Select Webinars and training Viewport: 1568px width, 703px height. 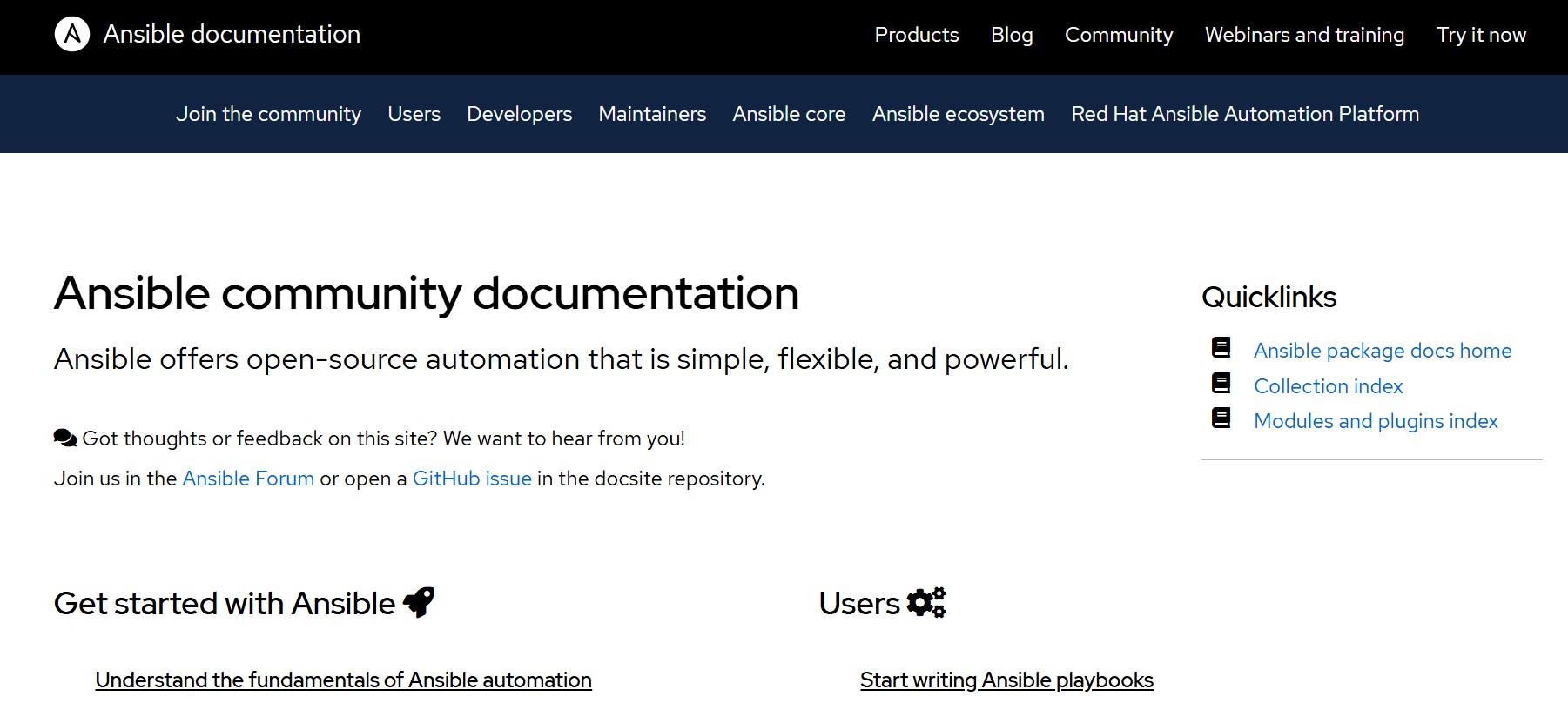[x=1304, y=35]
